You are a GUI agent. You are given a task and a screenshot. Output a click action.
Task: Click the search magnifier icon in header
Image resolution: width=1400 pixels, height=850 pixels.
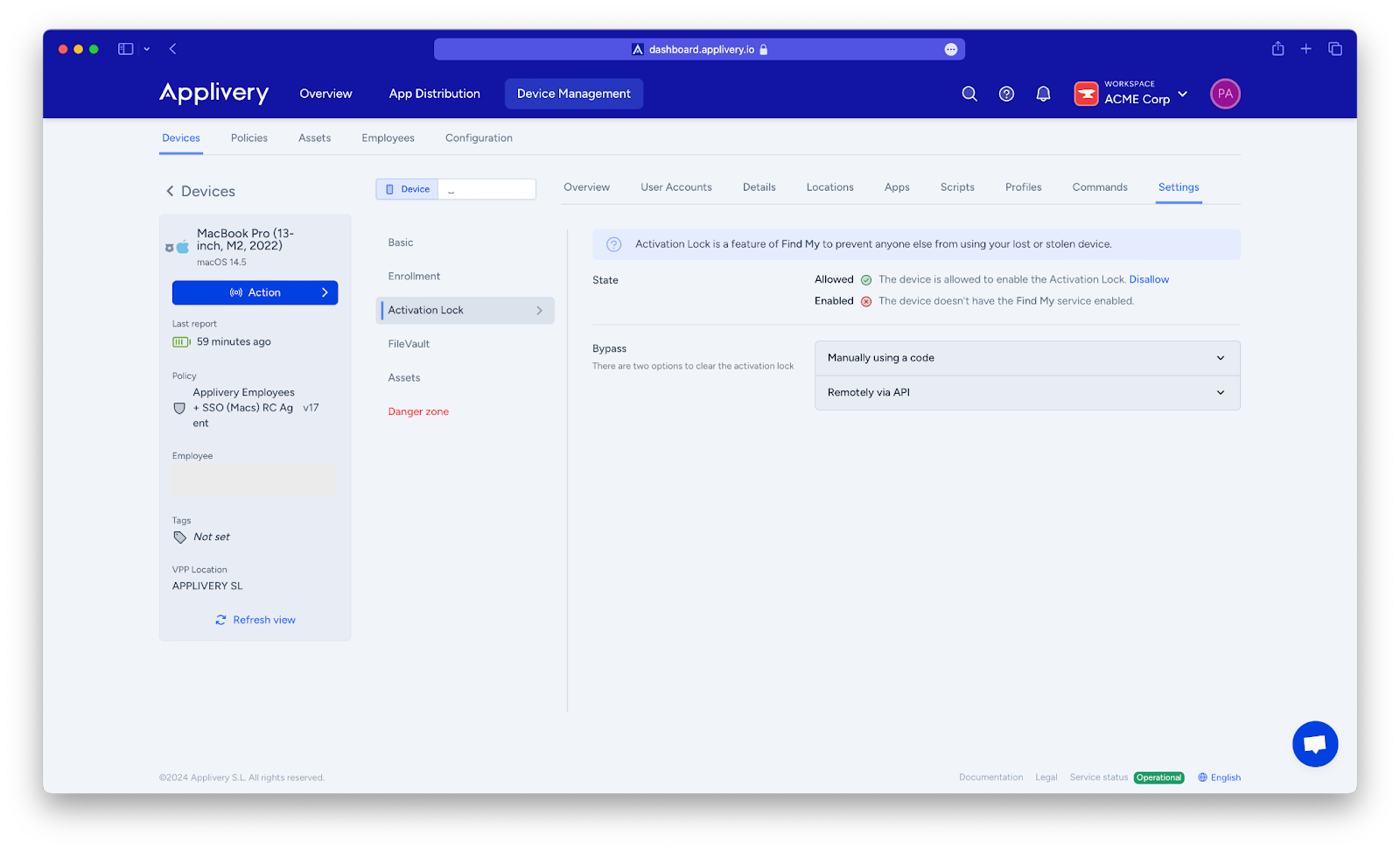969,94
